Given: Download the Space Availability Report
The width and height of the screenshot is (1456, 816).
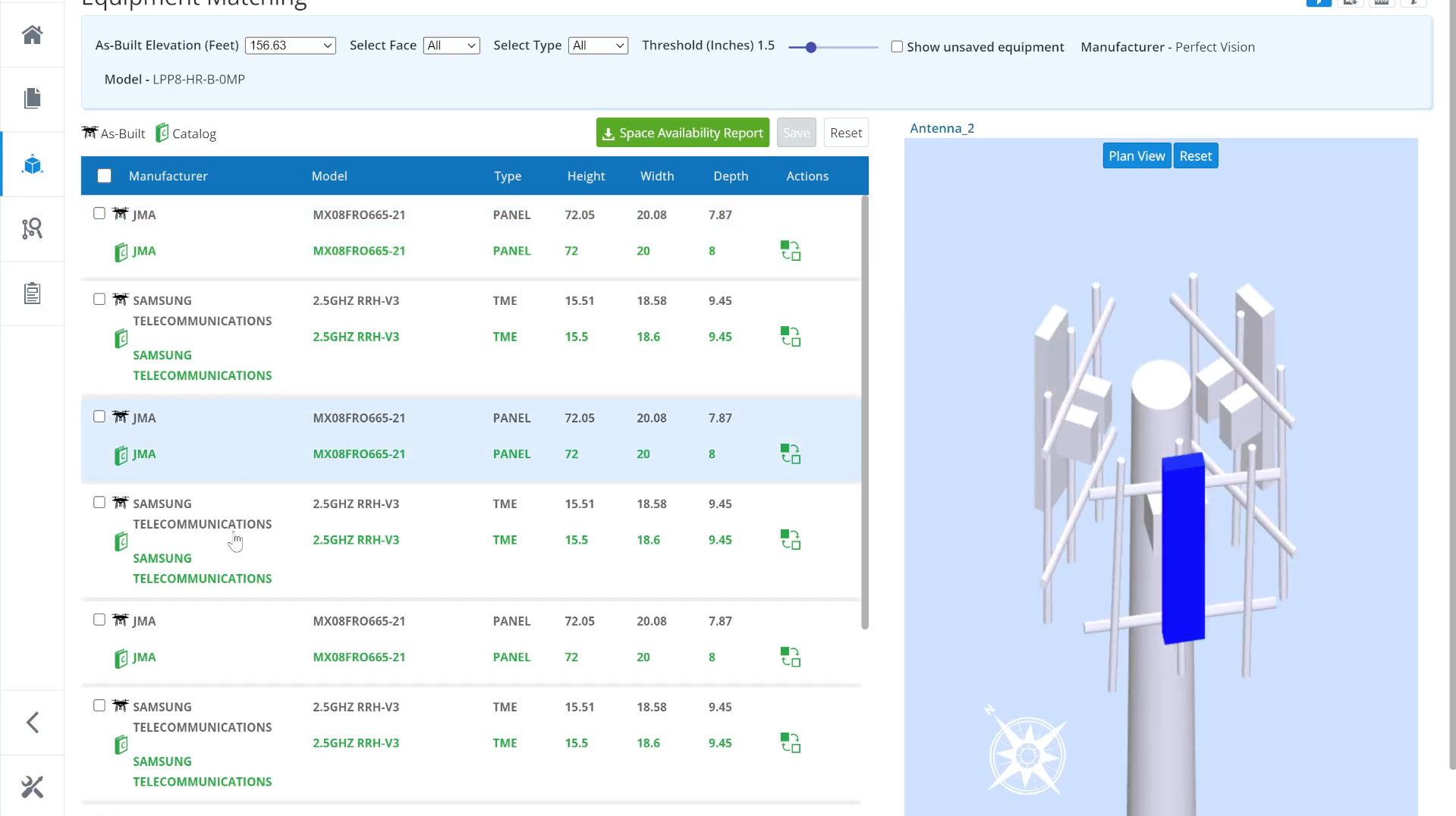Looking at the screenshot, I should click(x=683, y=133).
